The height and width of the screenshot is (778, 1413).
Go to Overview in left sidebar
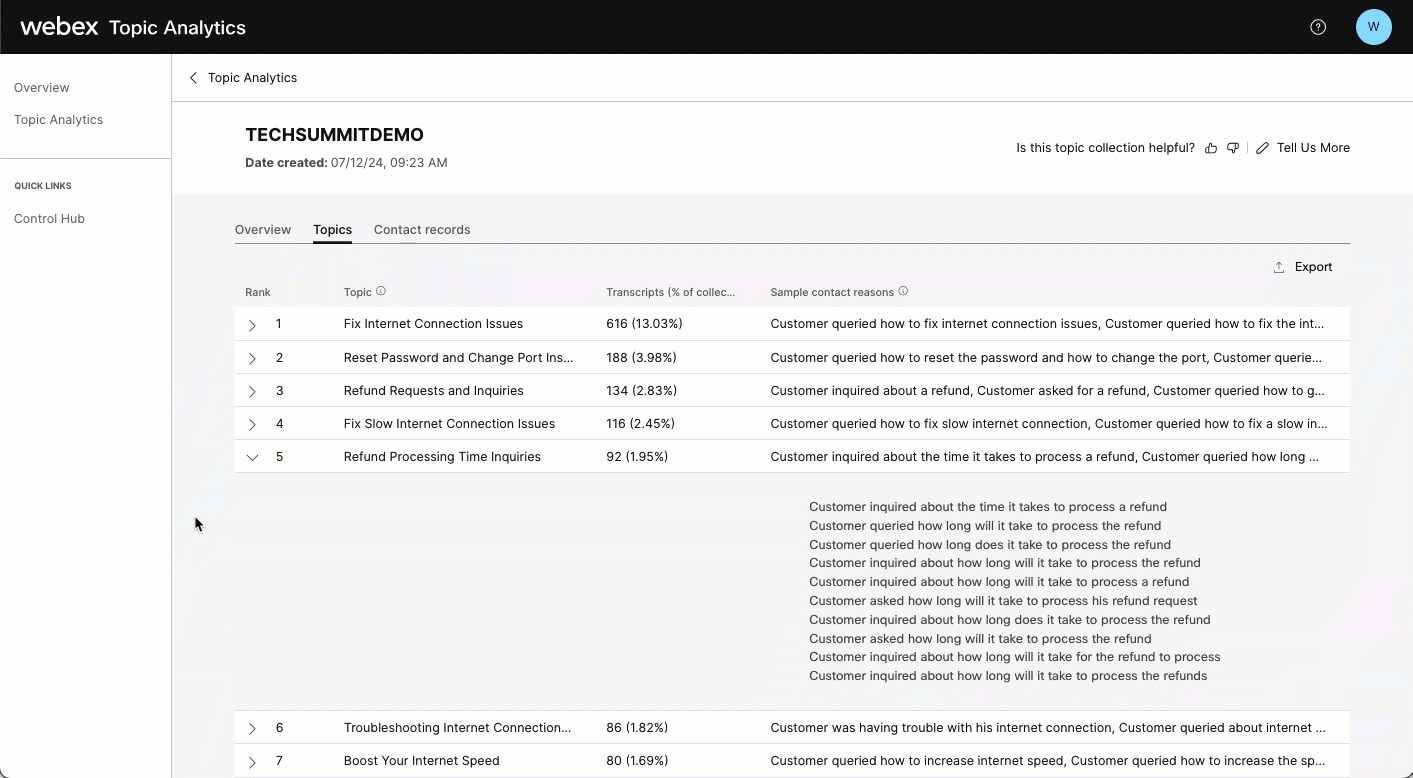coord(42,88)
